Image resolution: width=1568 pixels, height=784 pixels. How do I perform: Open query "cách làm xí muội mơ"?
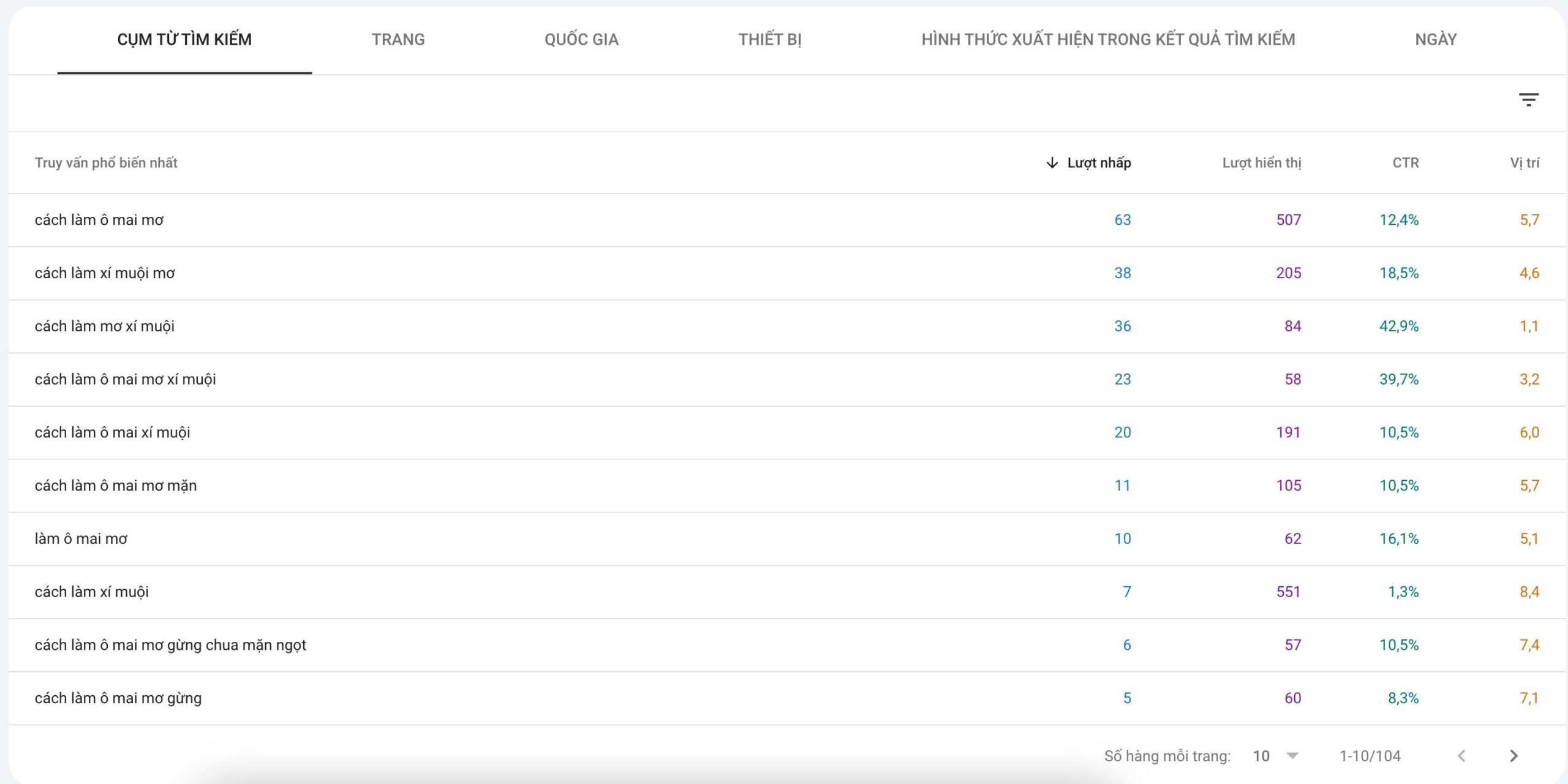click(105, 273)
